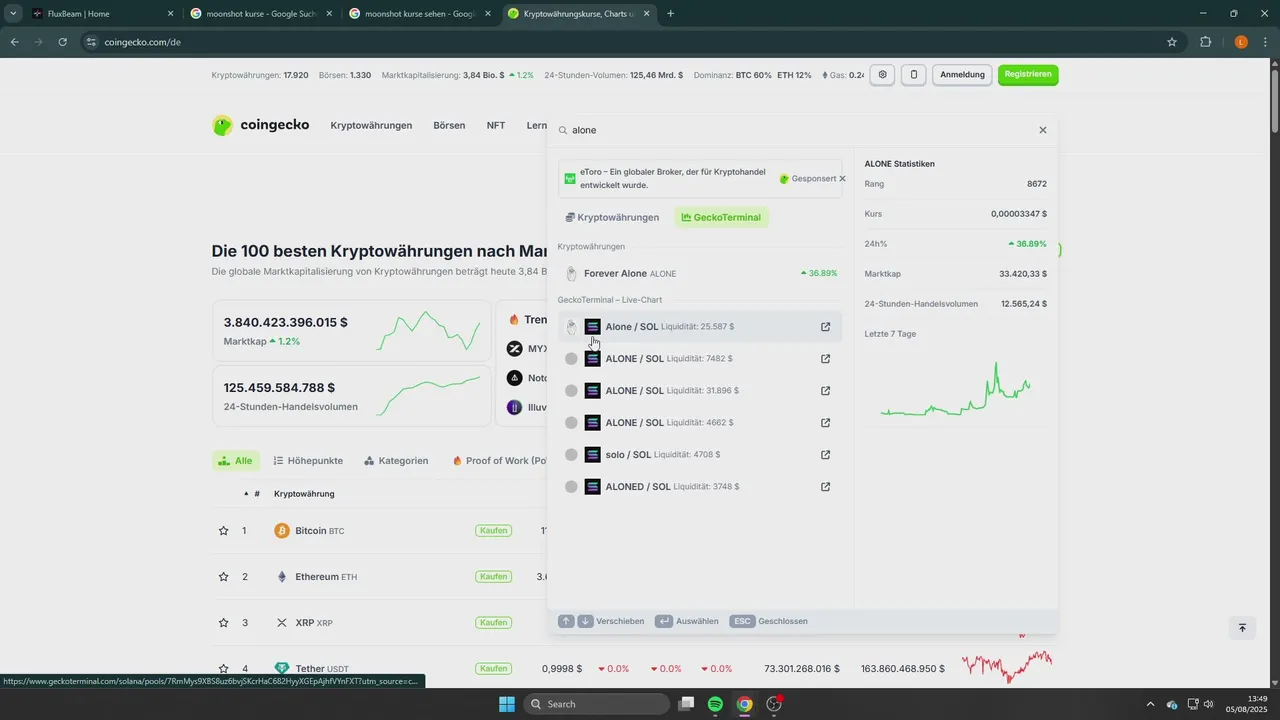
Task: Click the Anmeldung button
Action: [962, 75]
